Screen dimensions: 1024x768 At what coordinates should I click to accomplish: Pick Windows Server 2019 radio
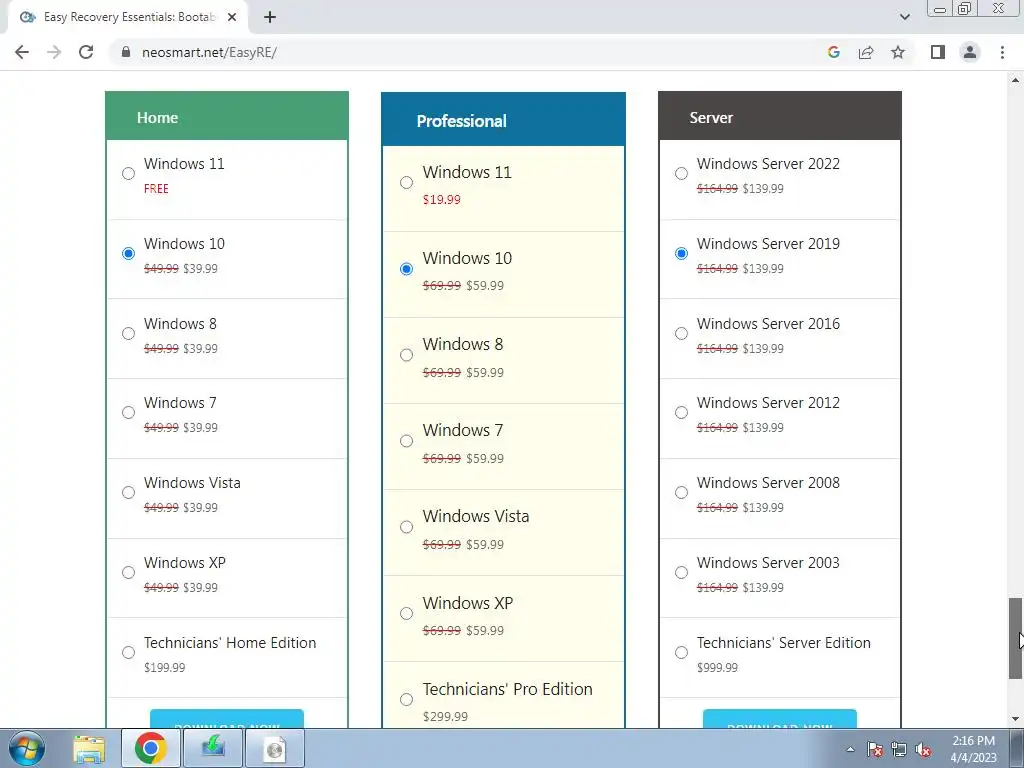681,253
